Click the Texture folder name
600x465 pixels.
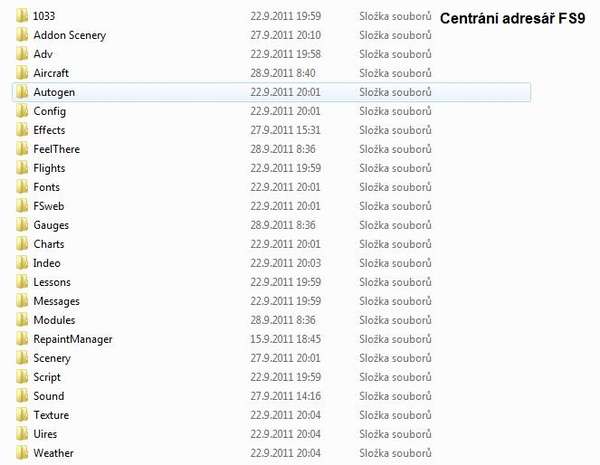51,415
